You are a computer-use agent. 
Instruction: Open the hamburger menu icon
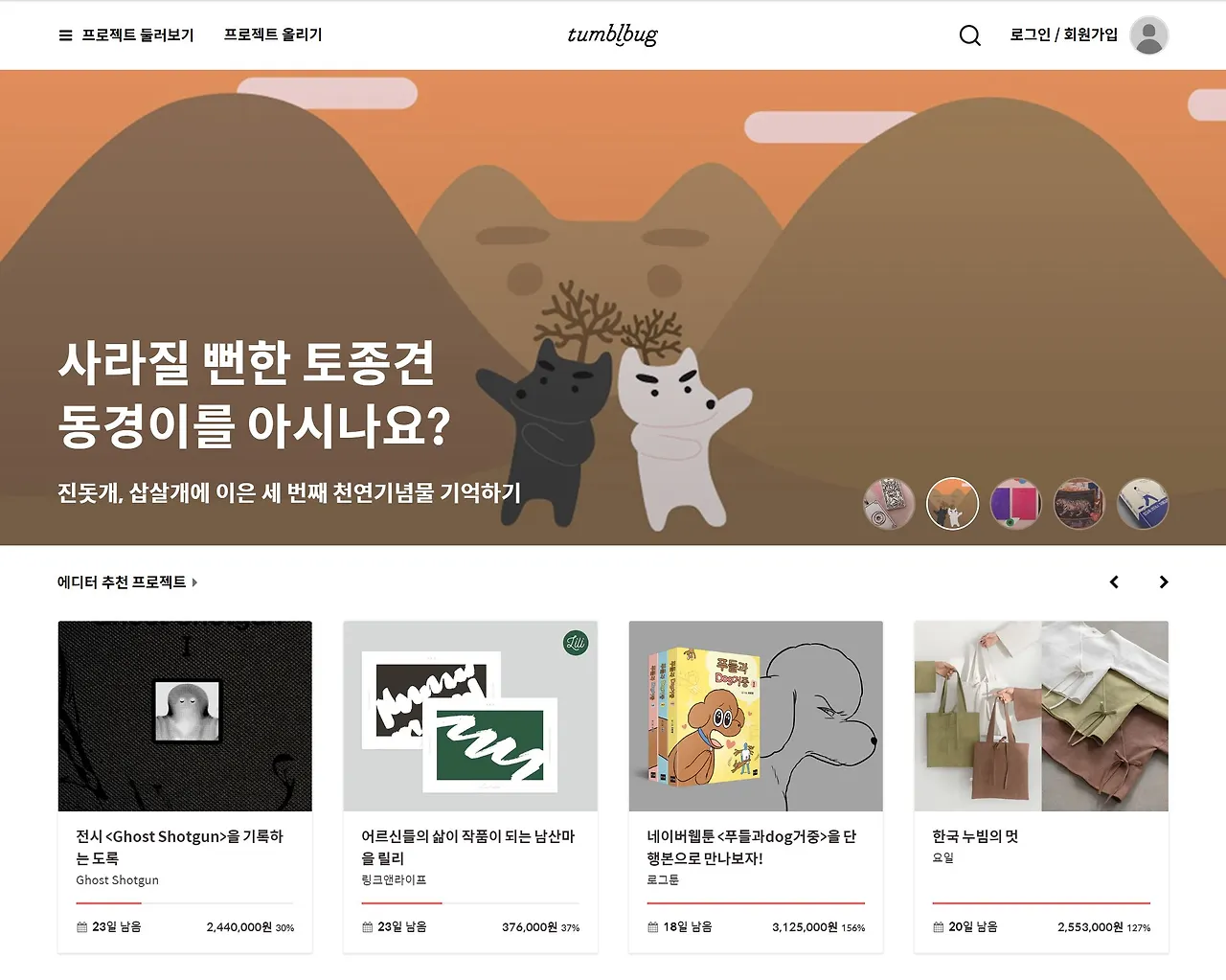(65, 35)
